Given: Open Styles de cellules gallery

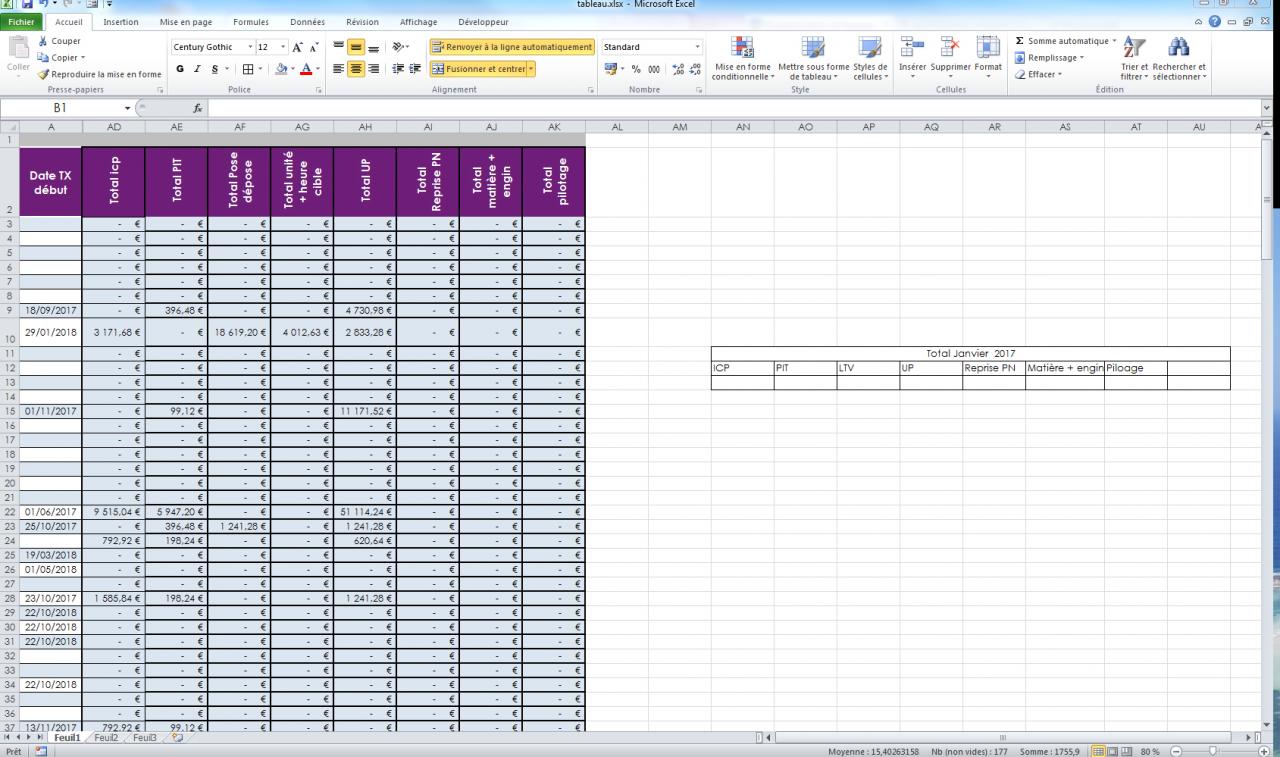Looking at the screenshot, I should pyautogui.click(x=869, y=58).
